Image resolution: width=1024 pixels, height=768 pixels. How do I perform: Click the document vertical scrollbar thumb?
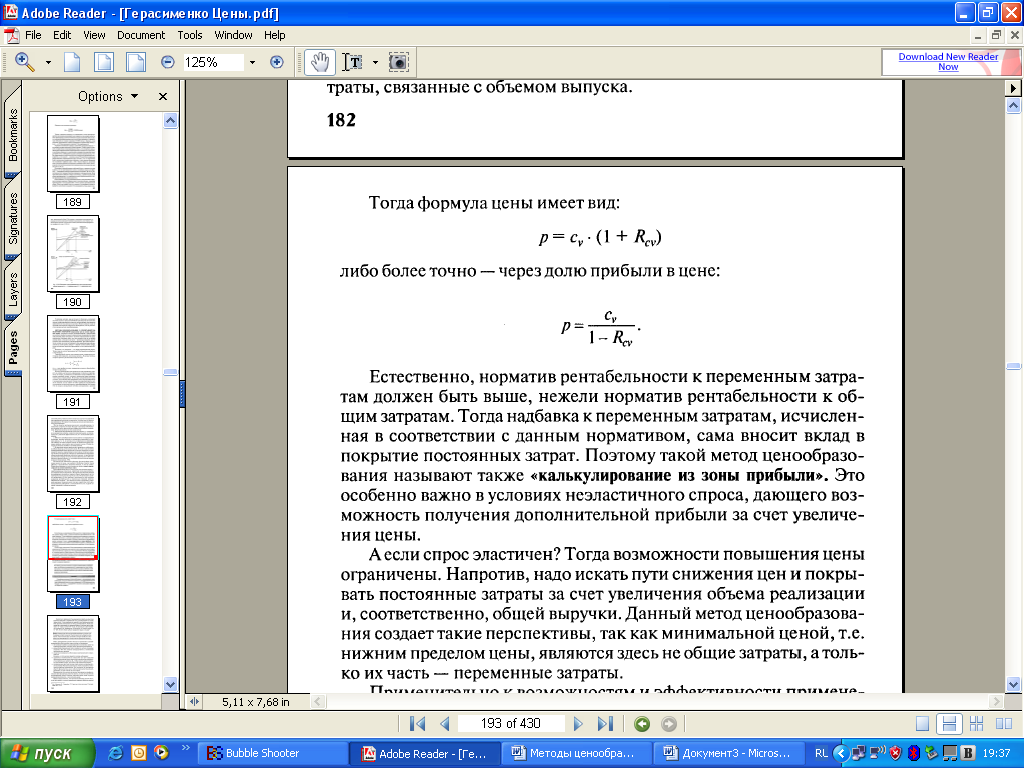click(x=1013, y=366)
